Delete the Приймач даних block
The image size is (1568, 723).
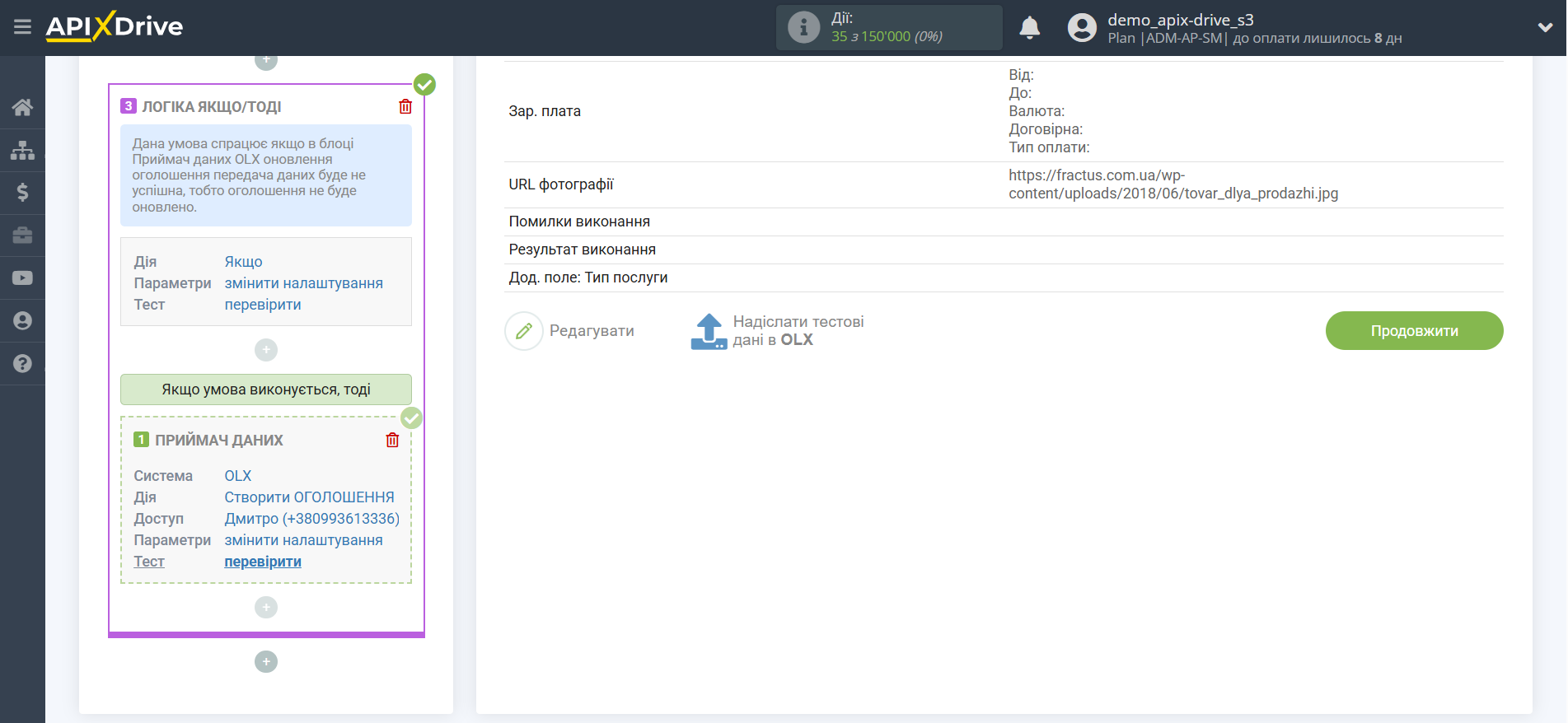point(392,440)
